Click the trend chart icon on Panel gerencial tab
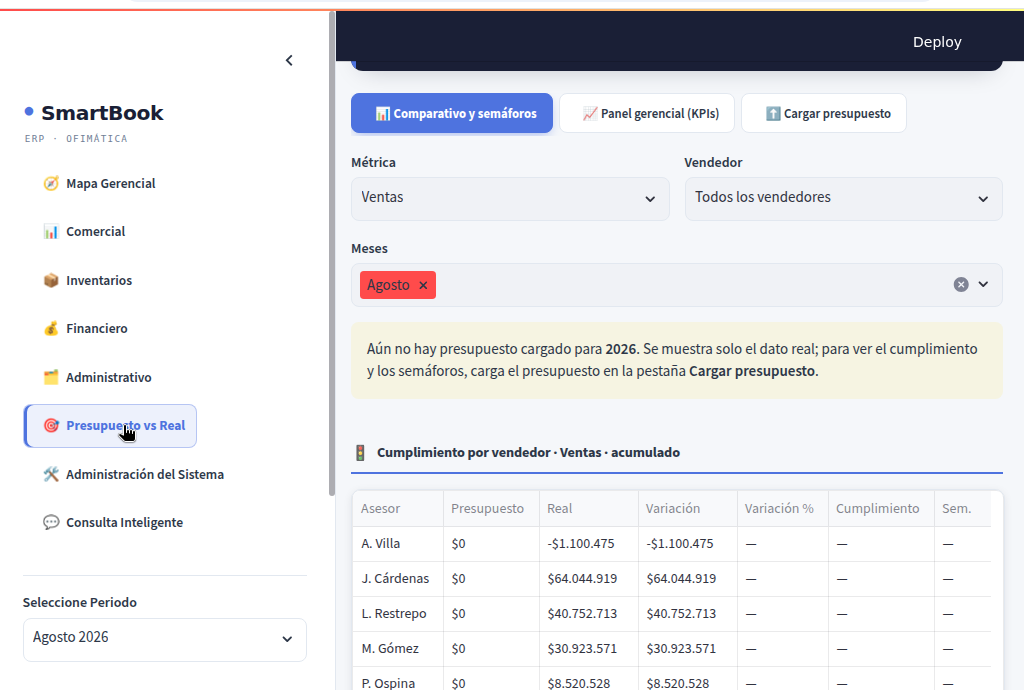 tap(590, 114)
